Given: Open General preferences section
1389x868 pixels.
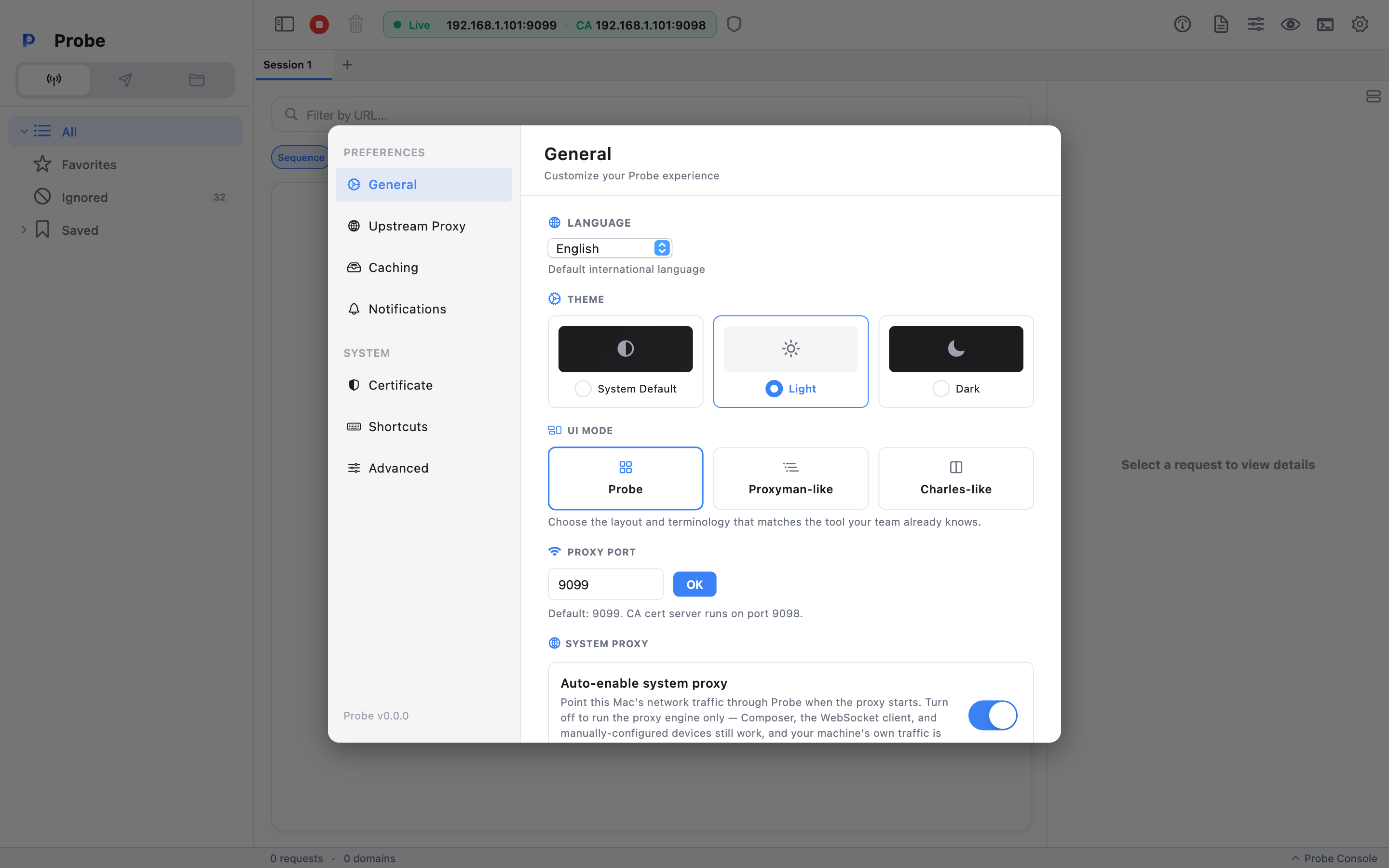Looking at the screenshot, I should (423, 185).
